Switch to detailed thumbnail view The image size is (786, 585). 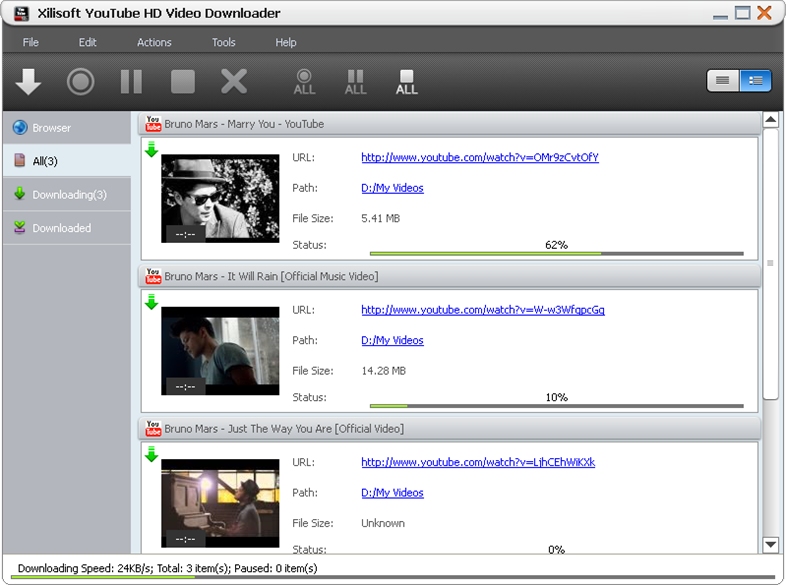coord(755,80)
